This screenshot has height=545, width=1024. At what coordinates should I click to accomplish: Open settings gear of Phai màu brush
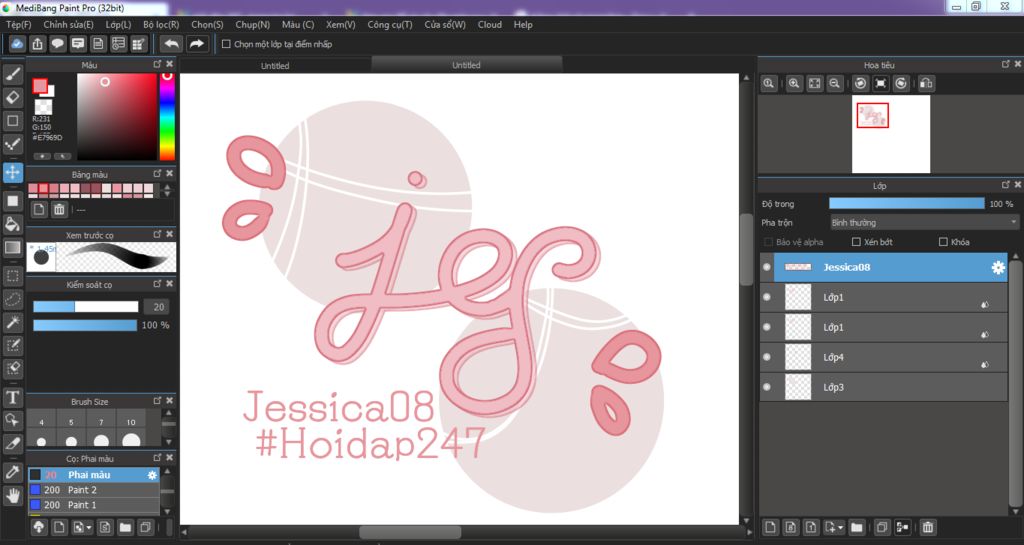pyautogui.click(x=152, y=475)
